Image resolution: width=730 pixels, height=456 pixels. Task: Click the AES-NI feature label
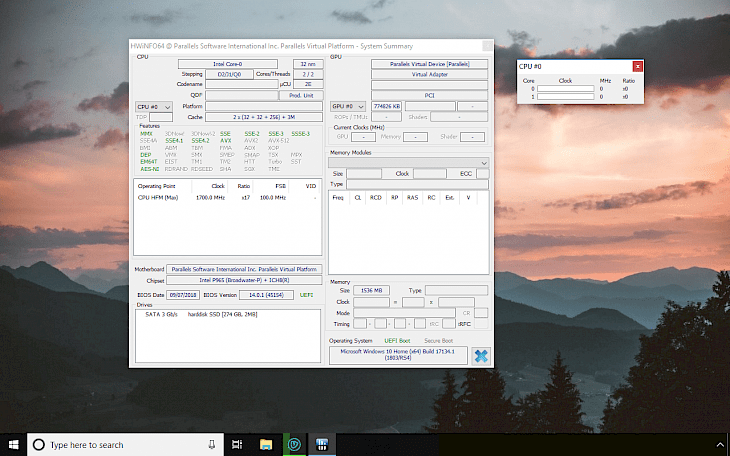point(149,169)
